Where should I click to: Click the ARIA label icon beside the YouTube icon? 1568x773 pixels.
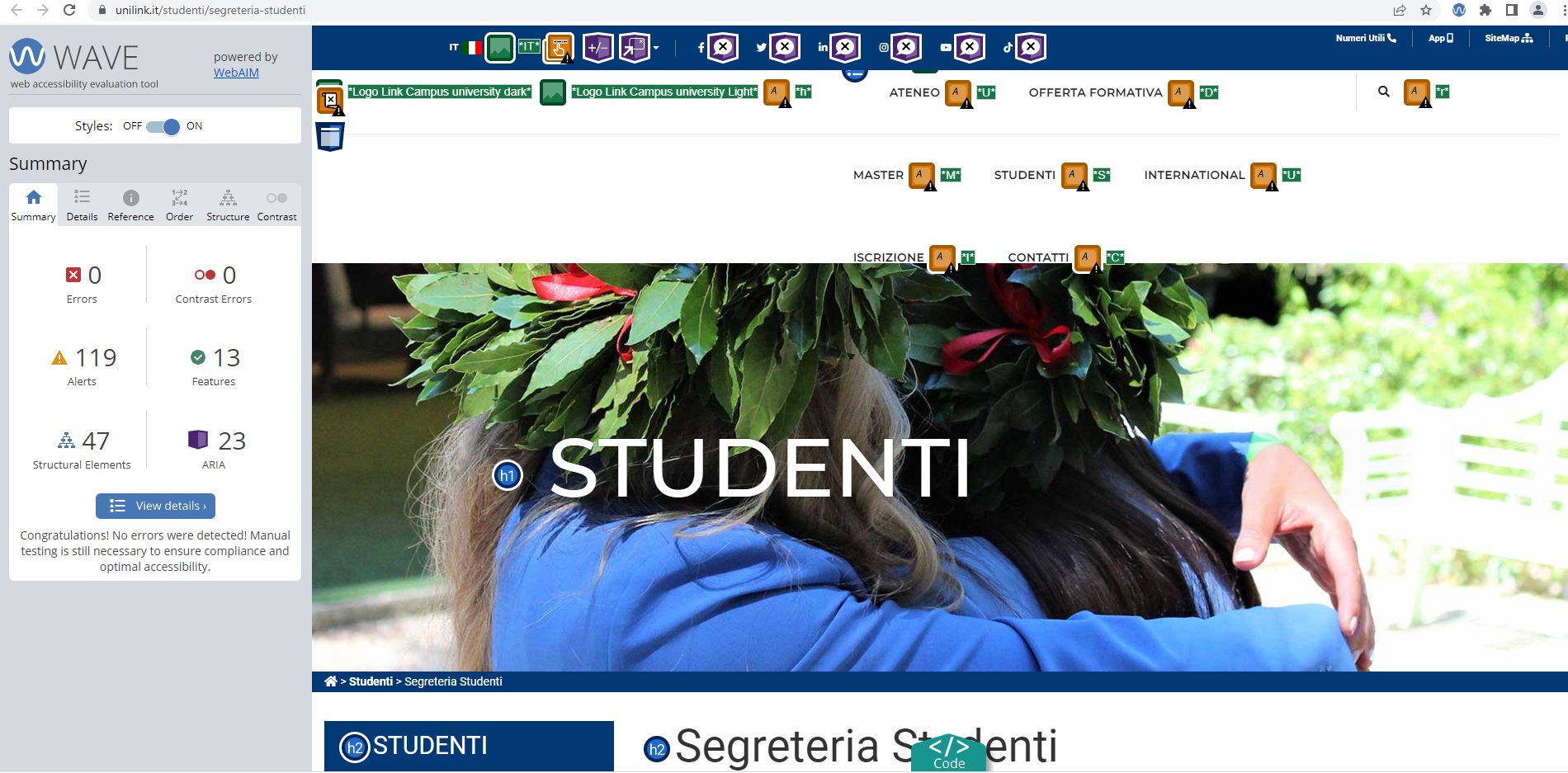coord(970,47)
